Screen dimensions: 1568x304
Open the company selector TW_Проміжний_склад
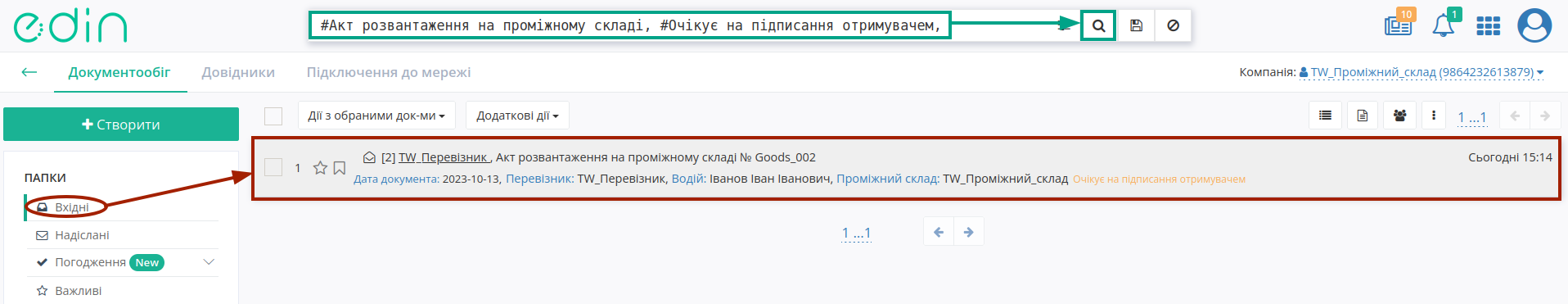coord(1422,72)
